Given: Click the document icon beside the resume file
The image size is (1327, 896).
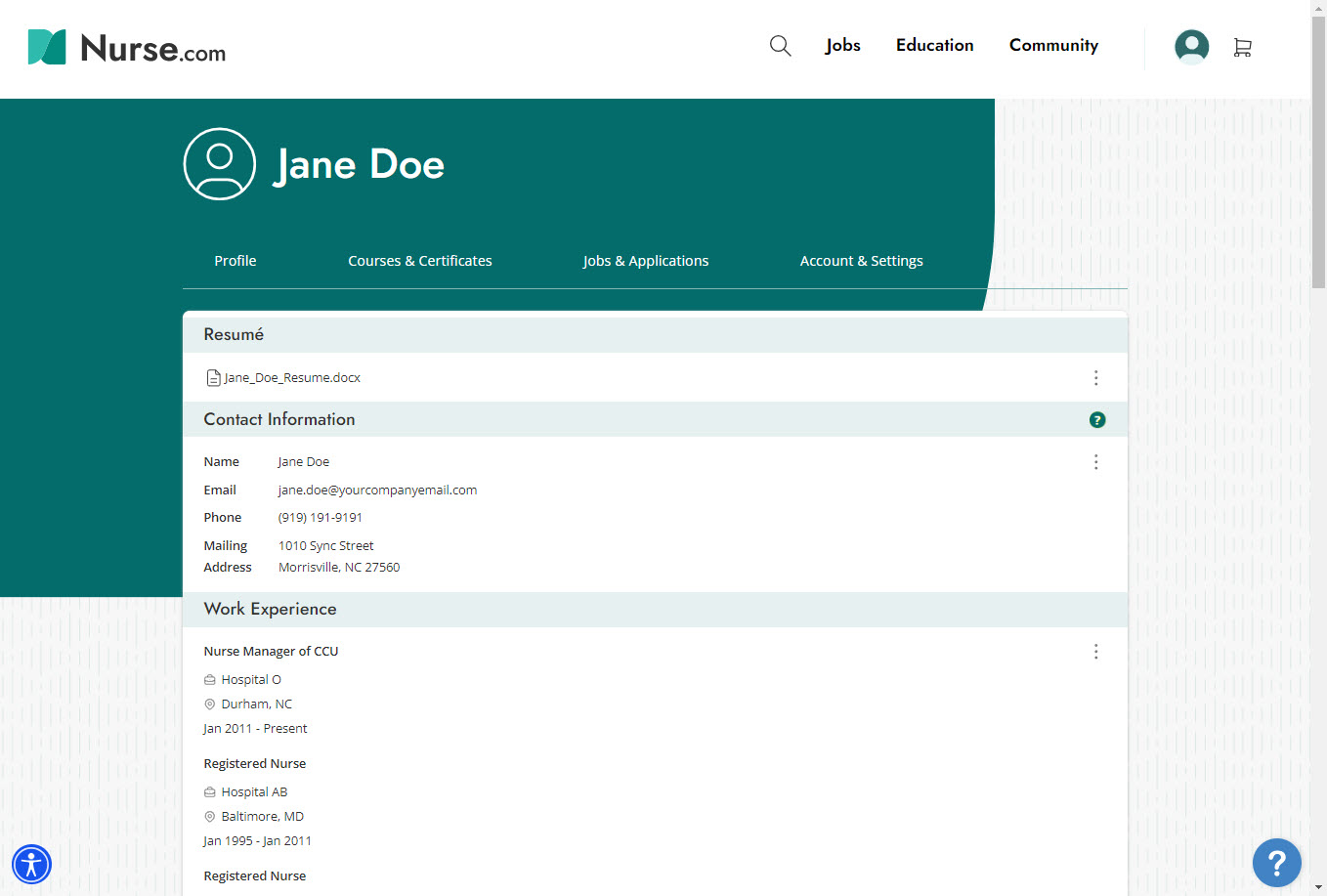Looking at the screenshot, I should click(213, 377).
